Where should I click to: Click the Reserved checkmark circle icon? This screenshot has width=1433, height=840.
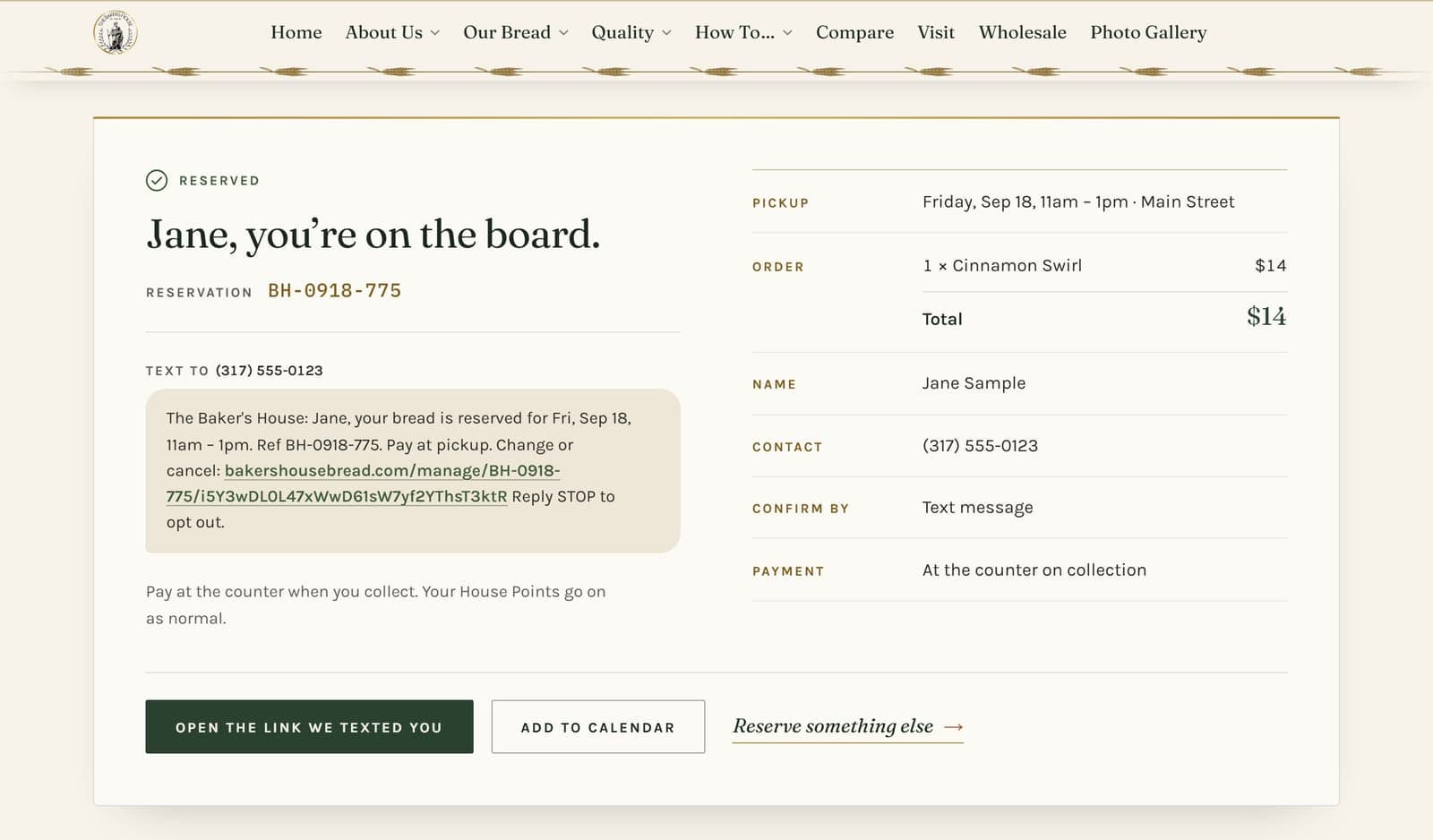(x=157, y=181)
